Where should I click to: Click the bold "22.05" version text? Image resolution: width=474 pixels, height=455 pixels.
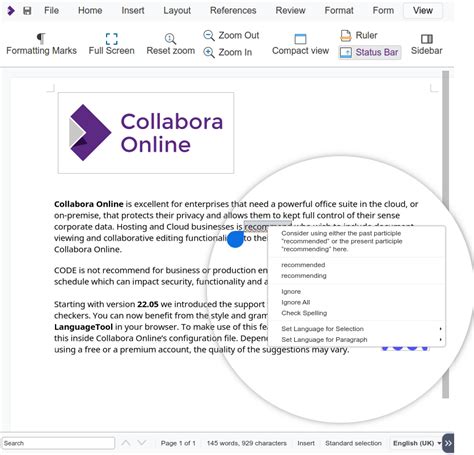(x=148, y=304)
